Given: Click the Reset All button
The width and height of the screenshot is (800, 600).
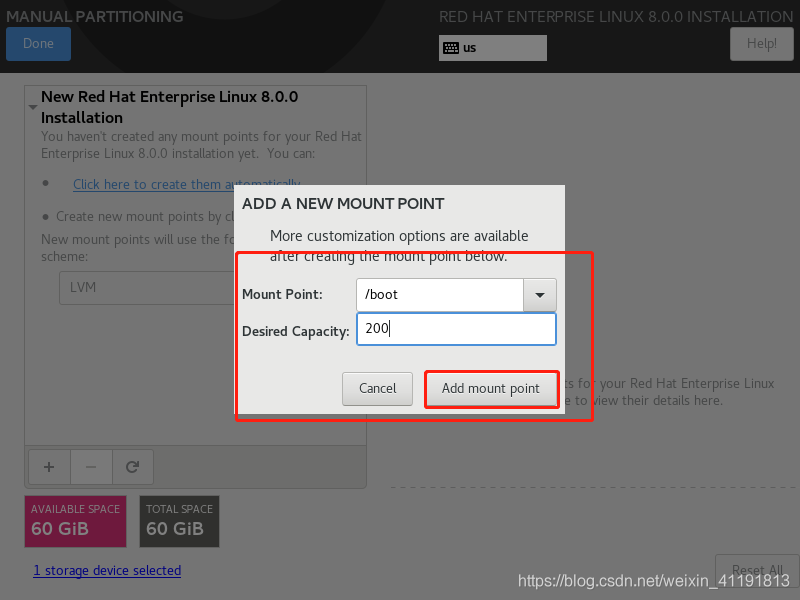Looking at the screenshot, I should tap(757, 570).
